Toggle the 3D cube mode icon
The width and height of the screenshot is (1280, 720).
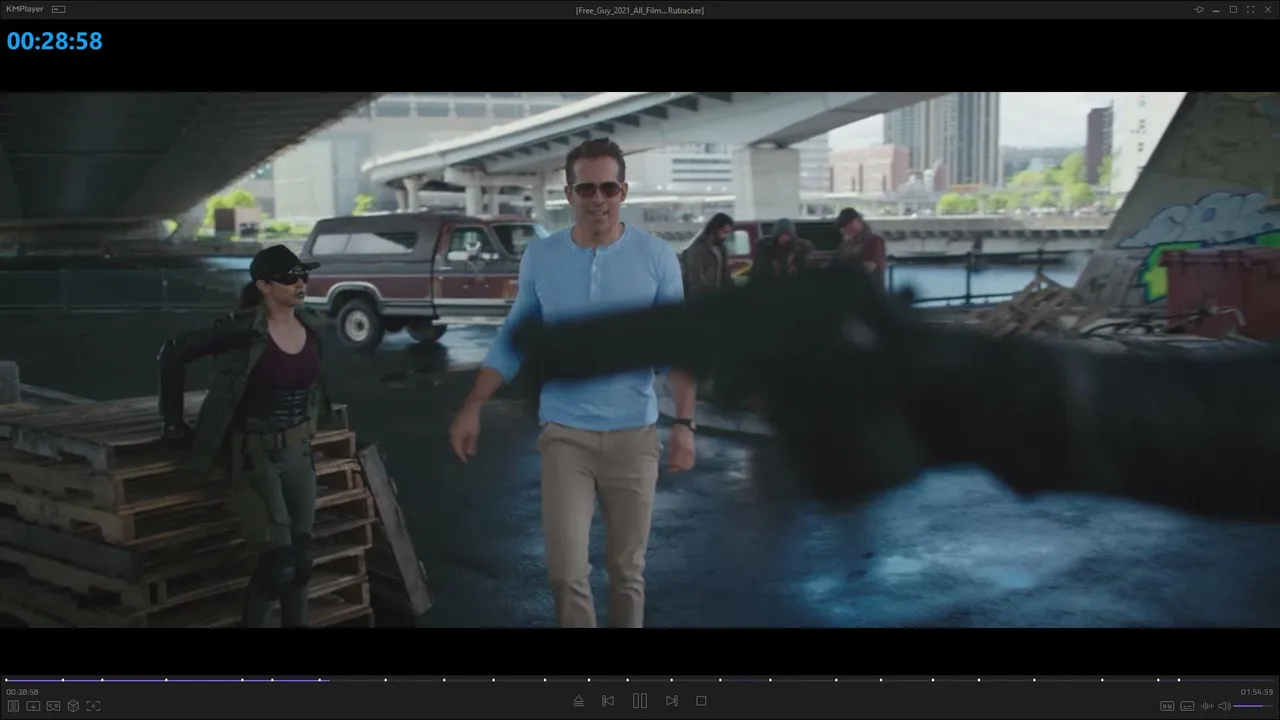click(73, 706)
